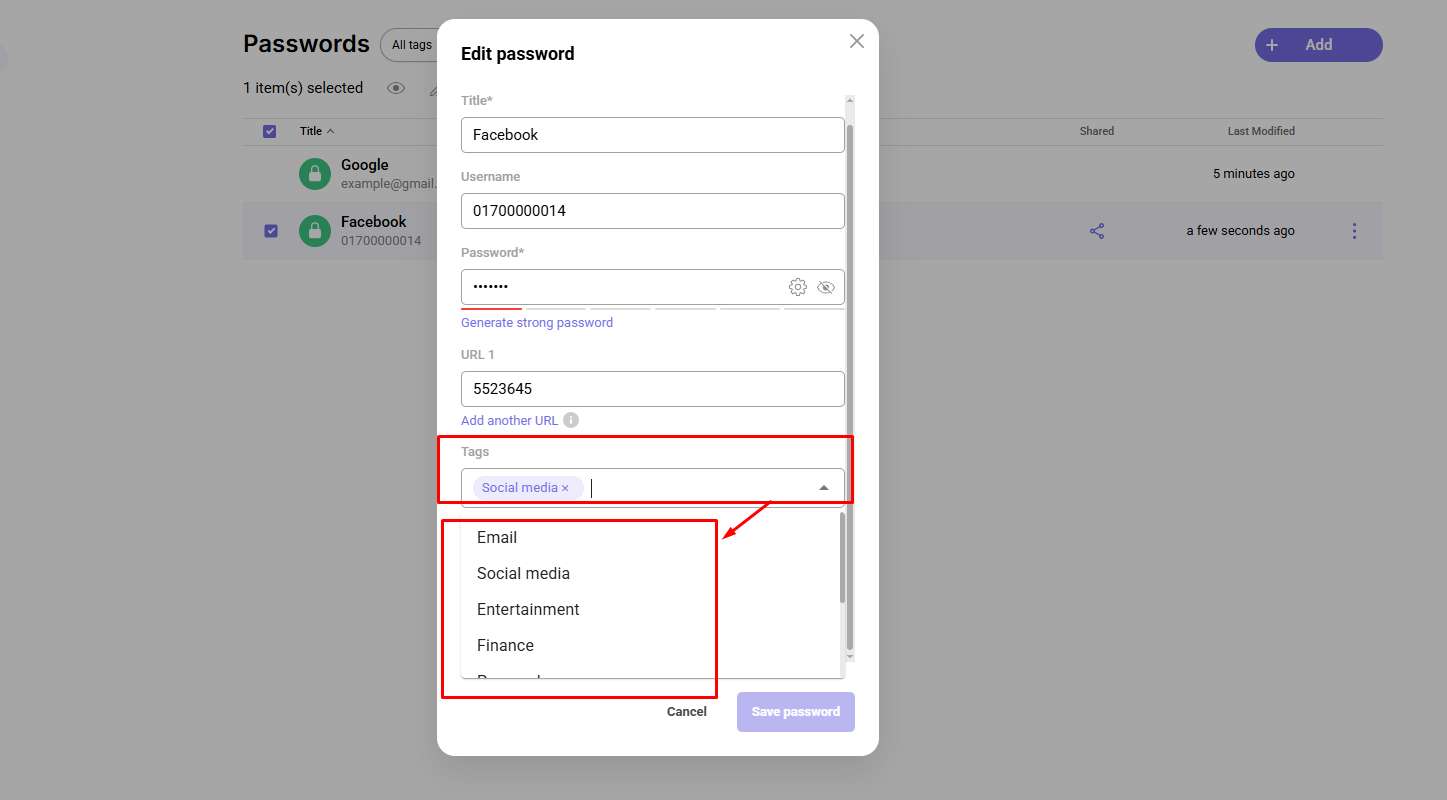1447x800 pixels.
Task: Select Finance from the tags list
Action: (x=505, y=645)
